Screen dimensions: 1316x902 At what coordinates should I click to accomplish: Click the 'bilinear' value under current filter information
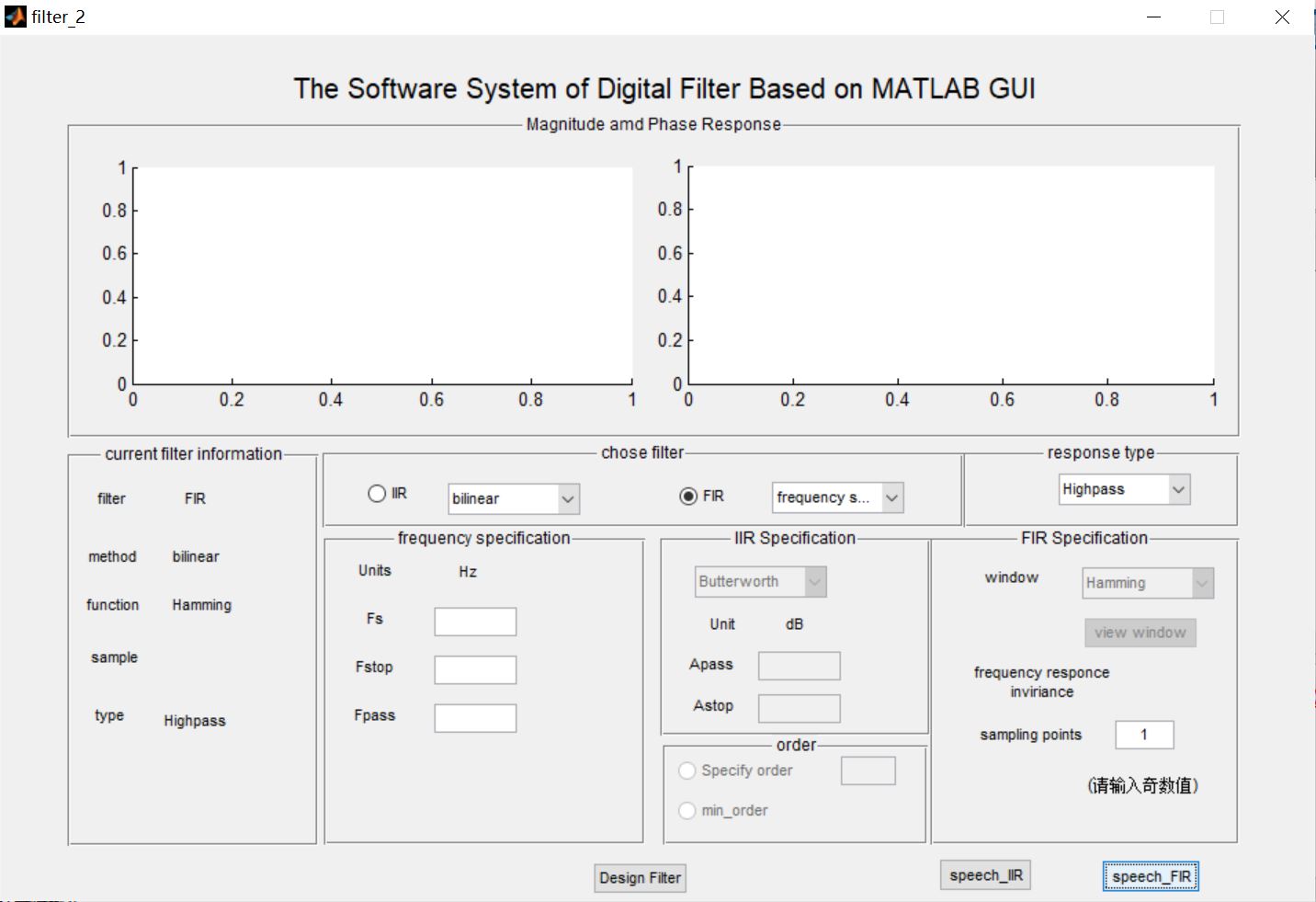196,557
